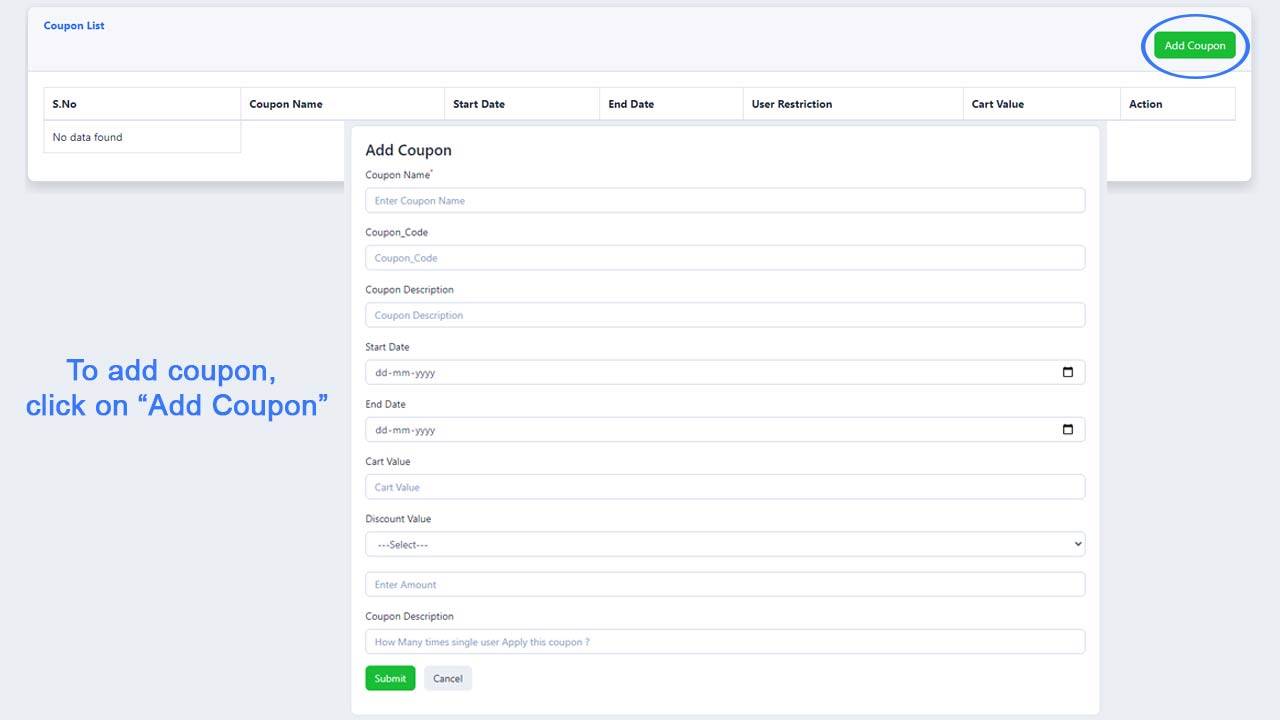Cancel the Add Coupon form
The height and width of the screenshot is (720, 1280).
(447, 678)
